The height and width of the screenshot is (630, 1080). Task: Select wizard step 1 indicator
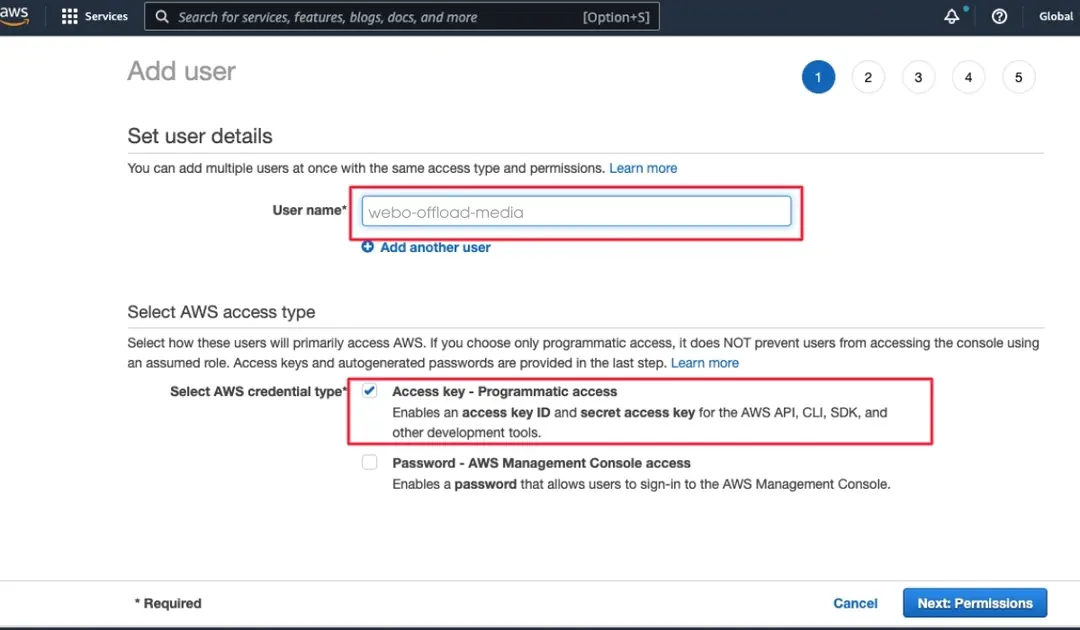coord(818,77)
